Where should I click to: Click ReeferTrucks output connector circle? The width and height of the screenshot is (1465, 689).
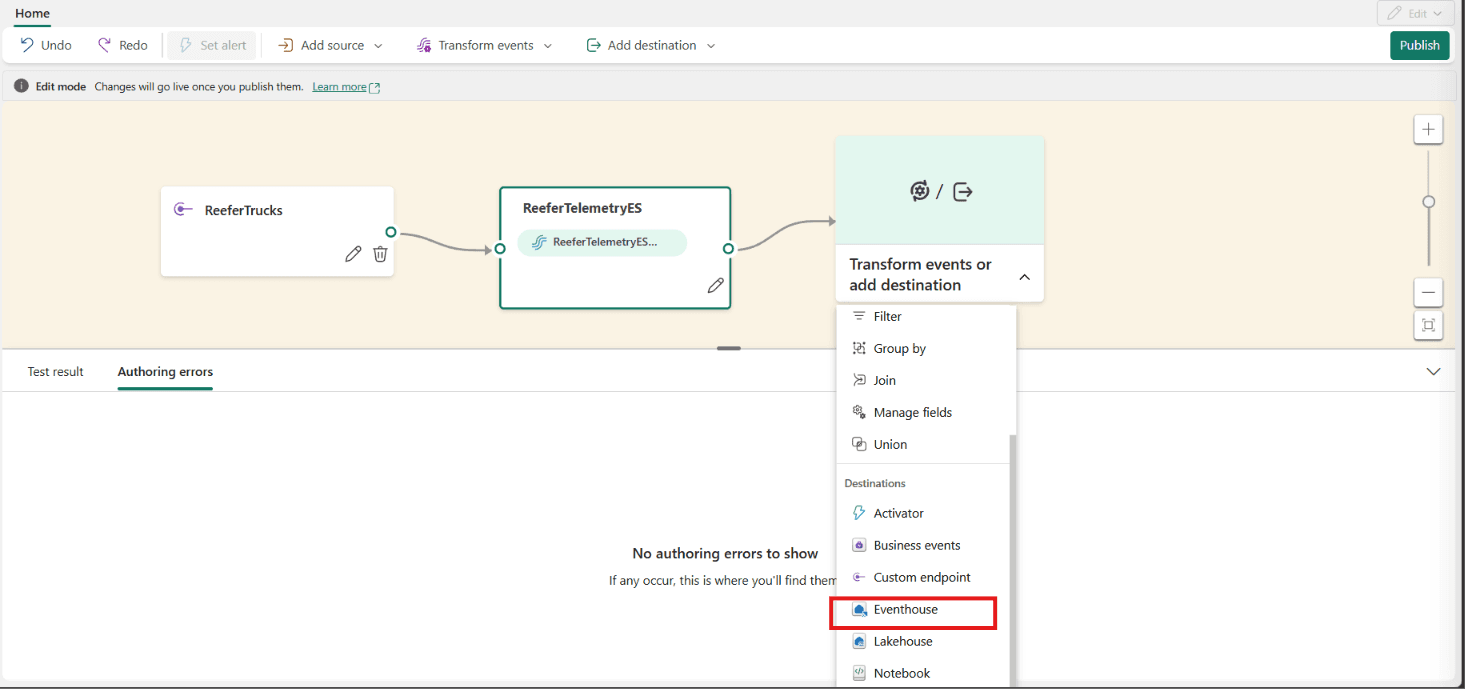[390, 232]
